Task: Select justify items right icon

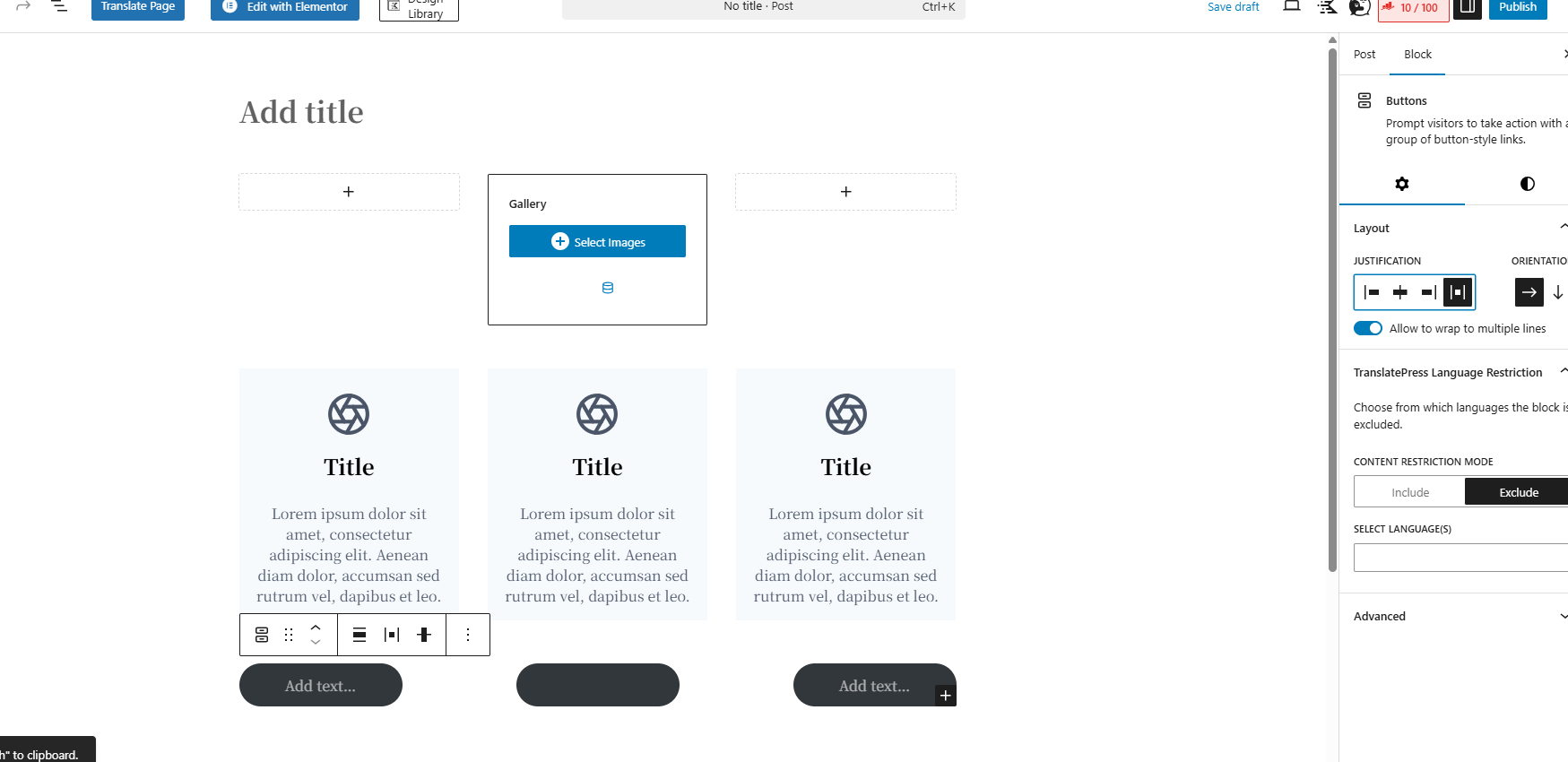Action: [1429, 292]
